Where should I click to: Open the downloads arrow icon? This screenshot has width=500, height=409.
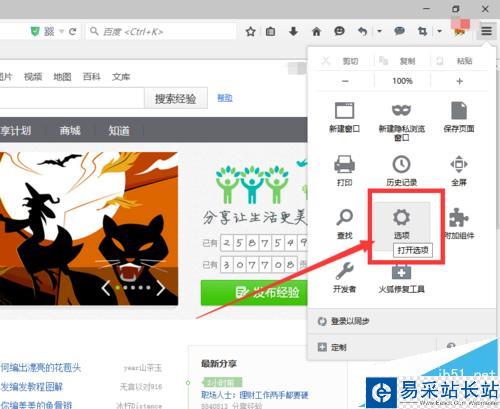pyautogui.click(x=293, y=32)
